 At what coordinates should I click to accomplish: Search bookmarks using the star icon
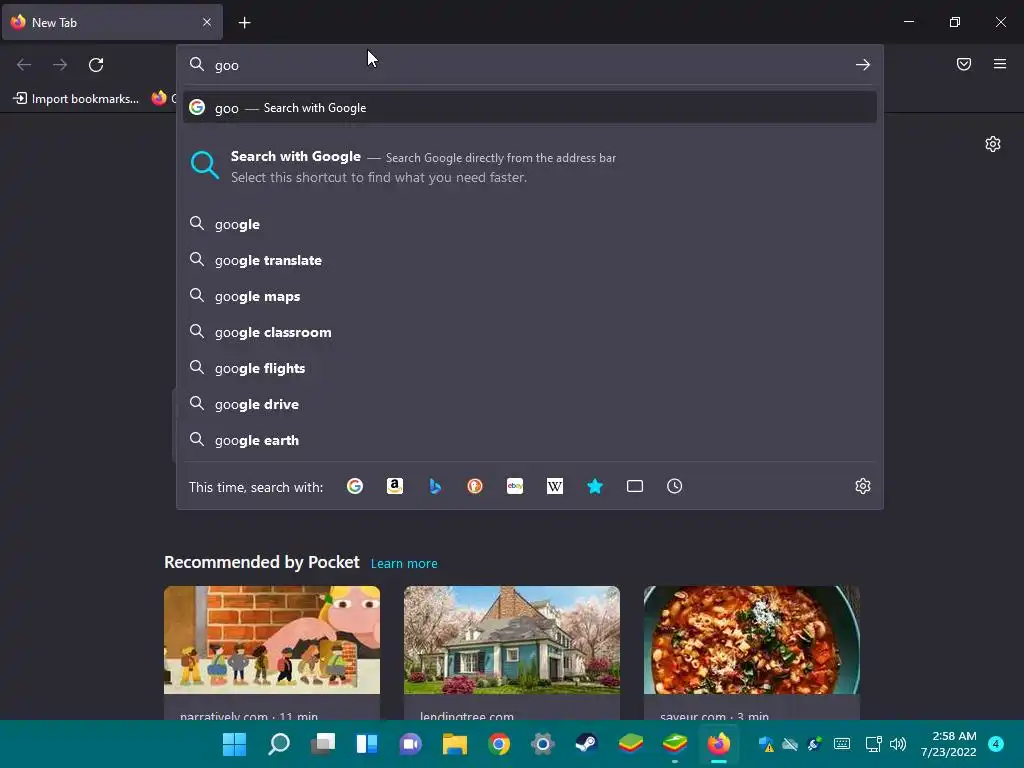coord(595,486)
